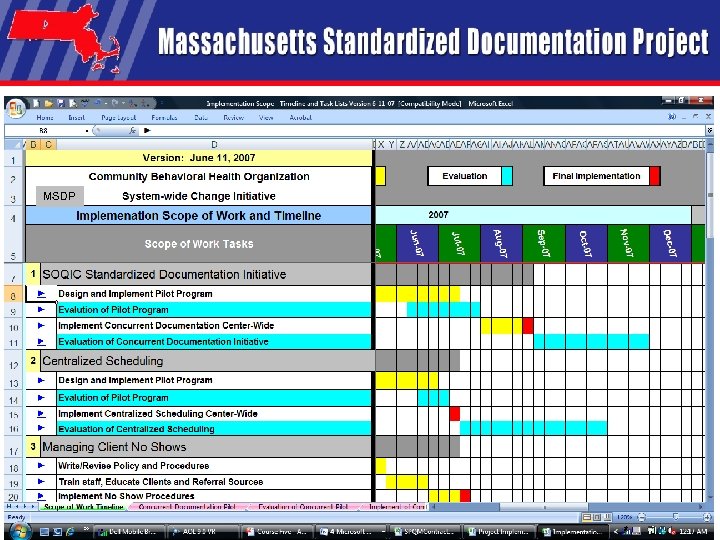Click the Sep-07 month header
720x540 pixels.
point(544,243)
